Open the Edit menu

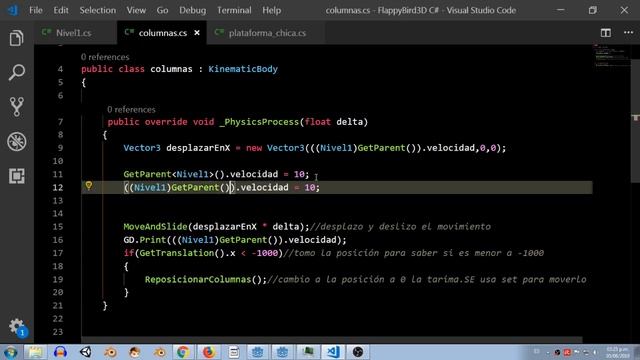coord(61,10)
